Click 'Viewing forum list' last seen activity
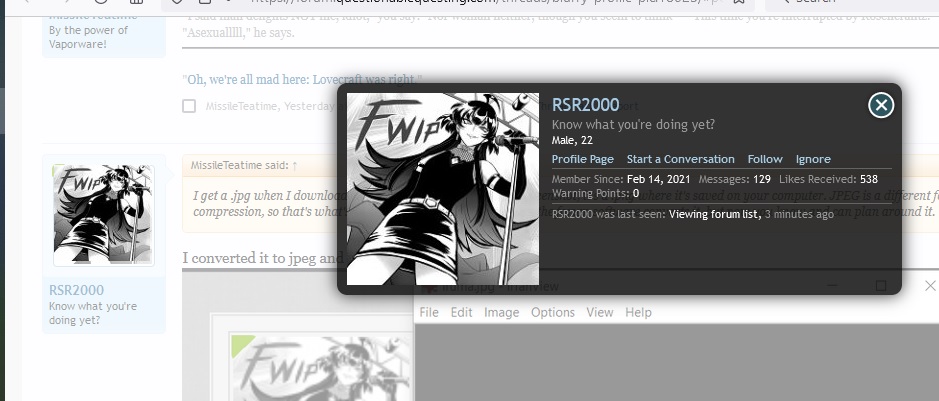Screen dimensions: 939x401 [715, 214]
